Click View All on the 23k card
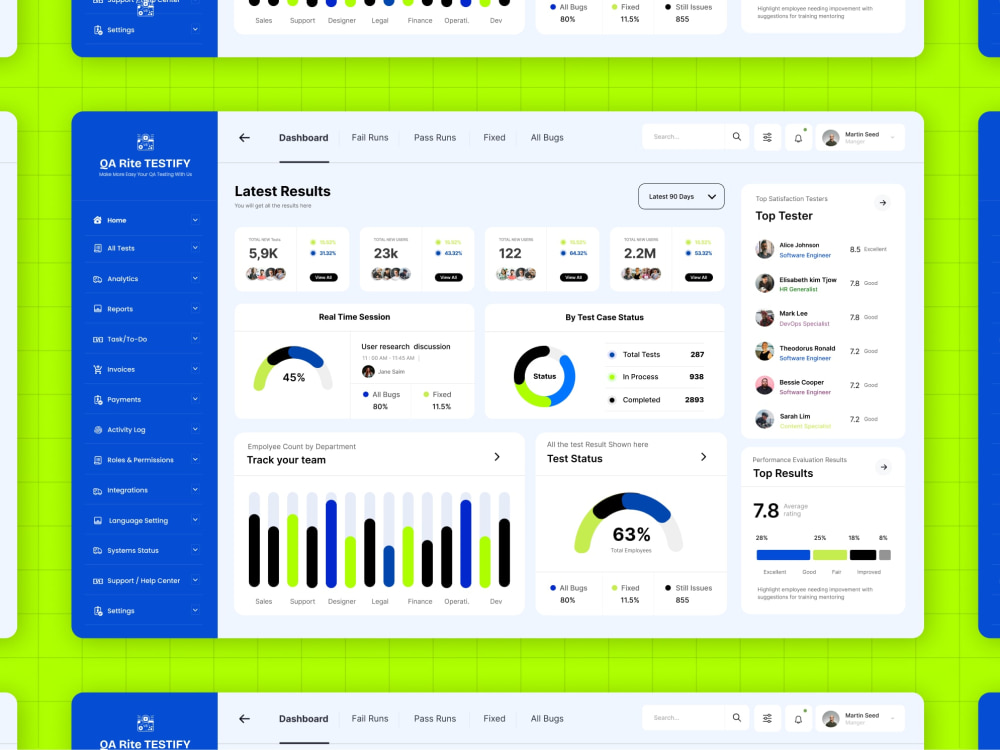 point(448,277)
